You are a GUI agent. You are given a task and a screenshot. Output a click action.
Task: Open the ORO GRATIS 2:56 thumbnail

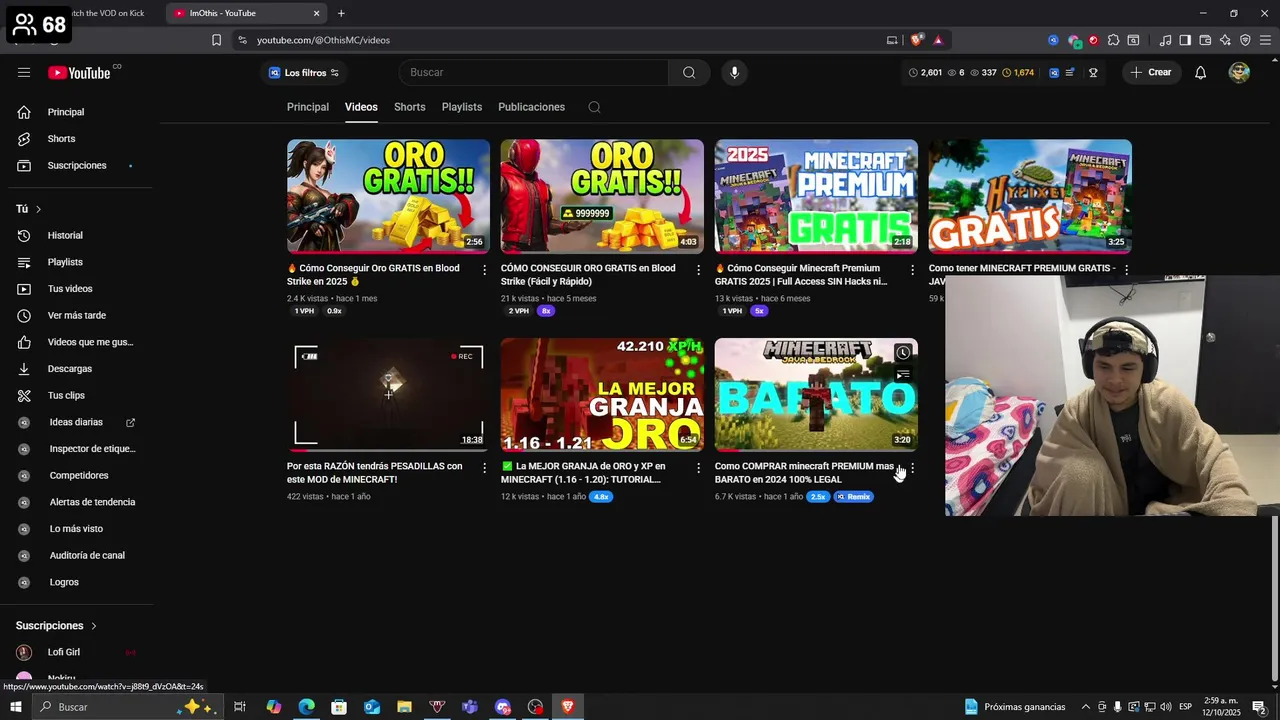(x=388, y=196)
